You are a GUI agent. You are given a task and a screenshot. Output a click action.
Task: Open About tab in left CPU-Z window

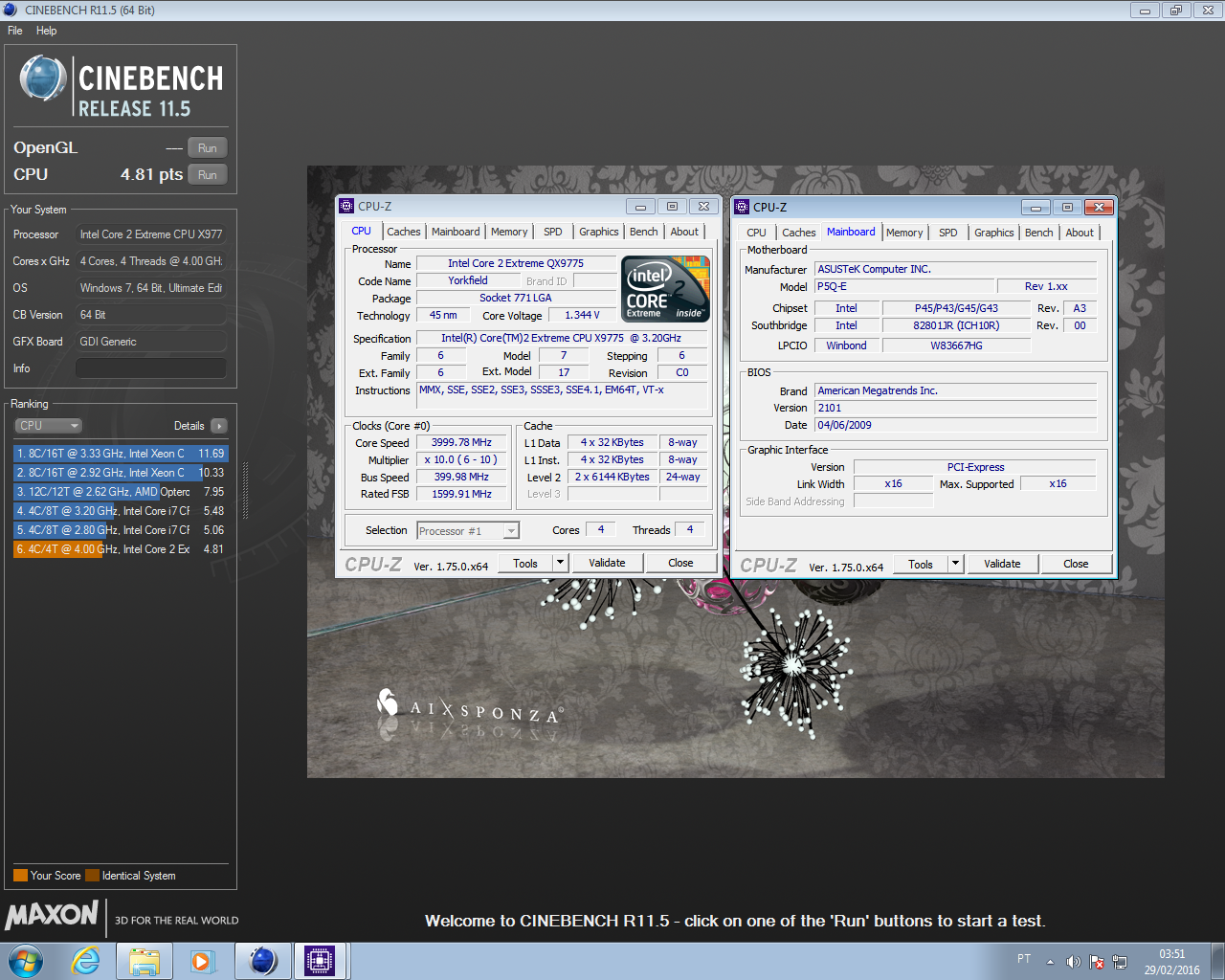coord(684,232)
